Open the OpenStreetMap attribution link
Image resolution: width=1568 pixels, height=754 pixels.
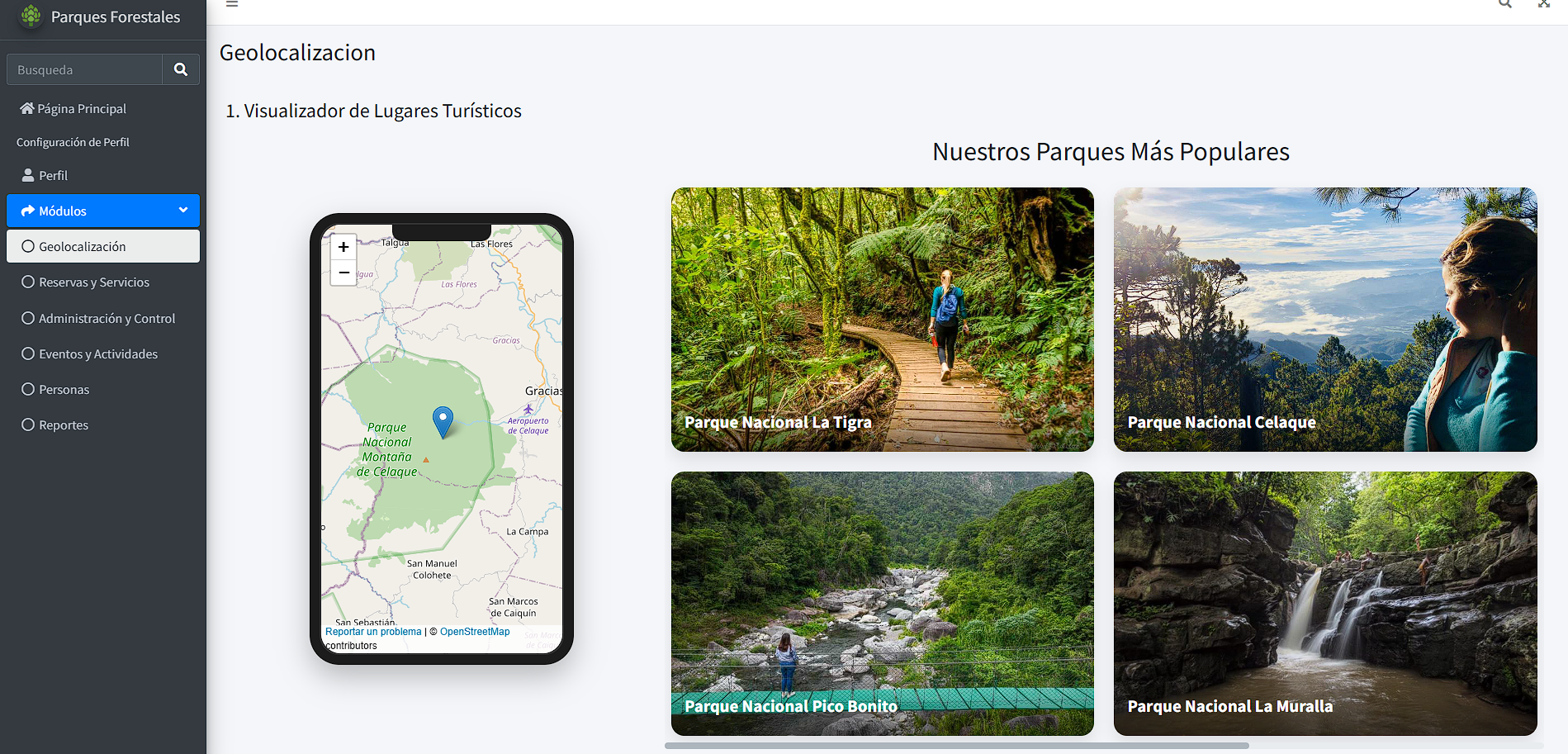474,631
